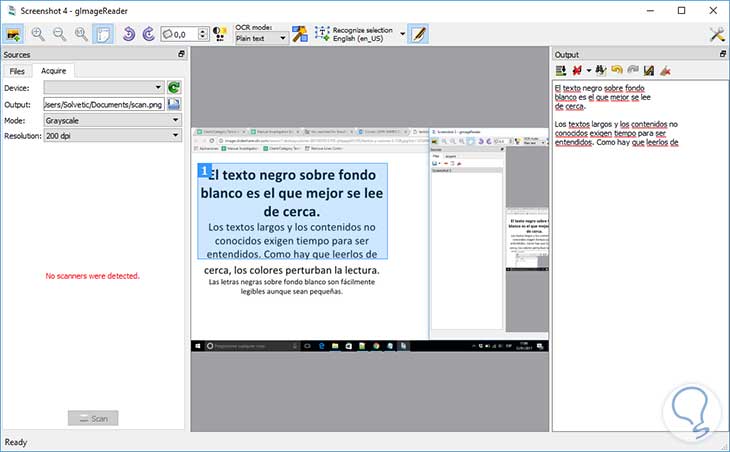Rotate page left with counterclockwise arrow
730x452 pixels.
pyautogui.click(x=128, y=34)
